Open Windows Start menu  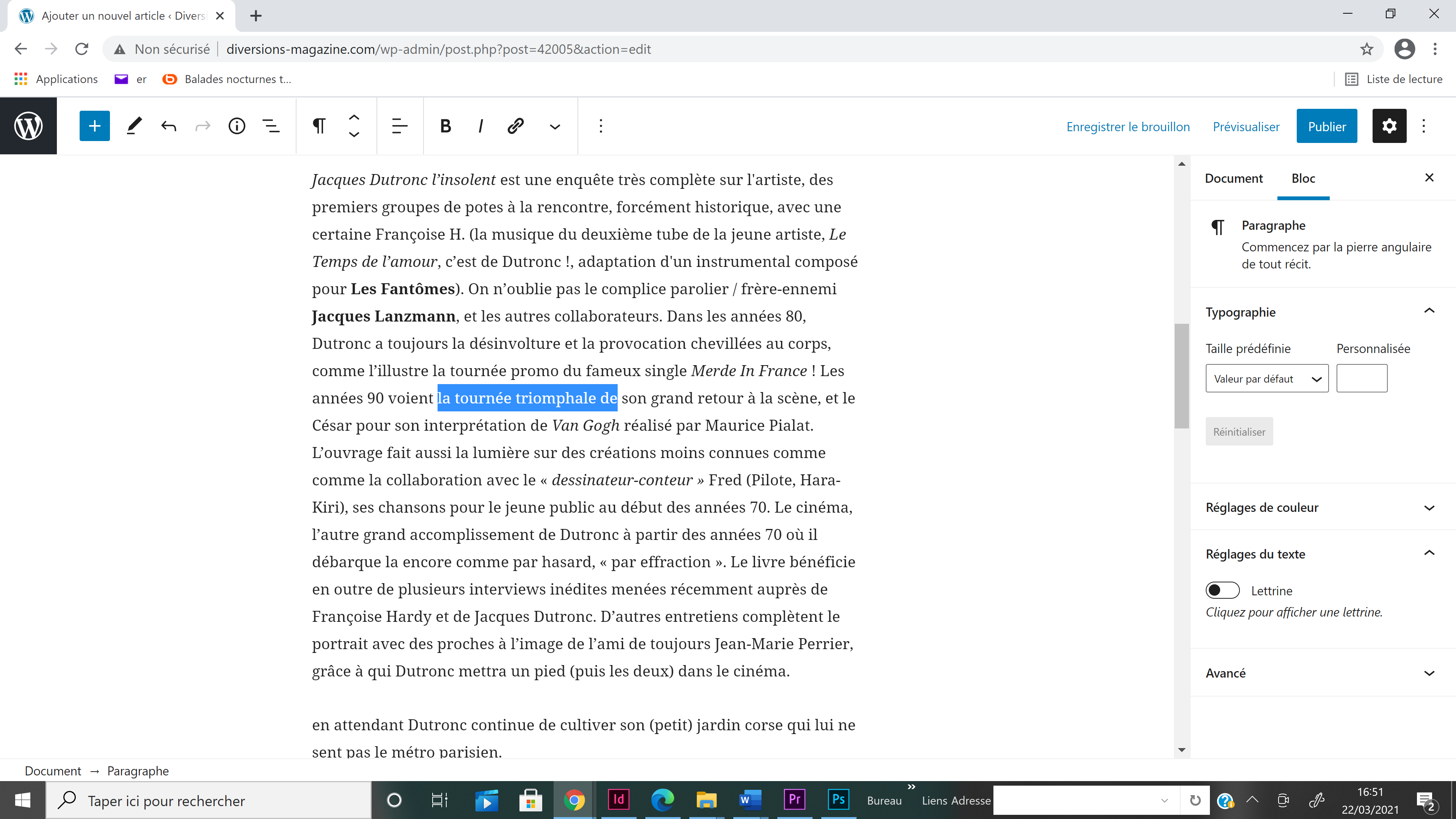(x=23, y=800)
